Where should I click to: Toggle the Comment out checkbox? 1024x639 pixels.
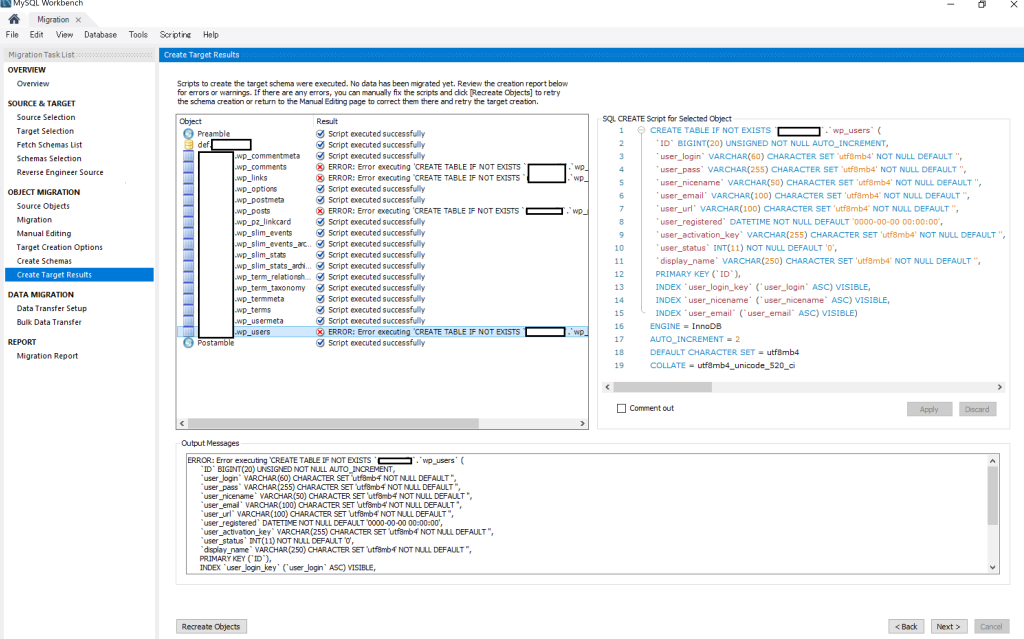pos(621,408)
